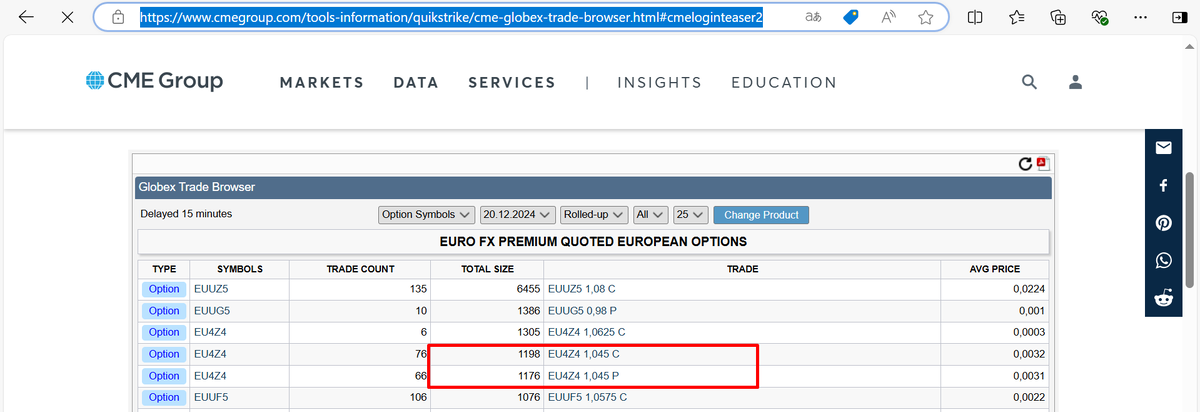This screenshot has width=1200, height=412.
Task: Click the Globex Trade Browser title
Action: tap(196, 186)
